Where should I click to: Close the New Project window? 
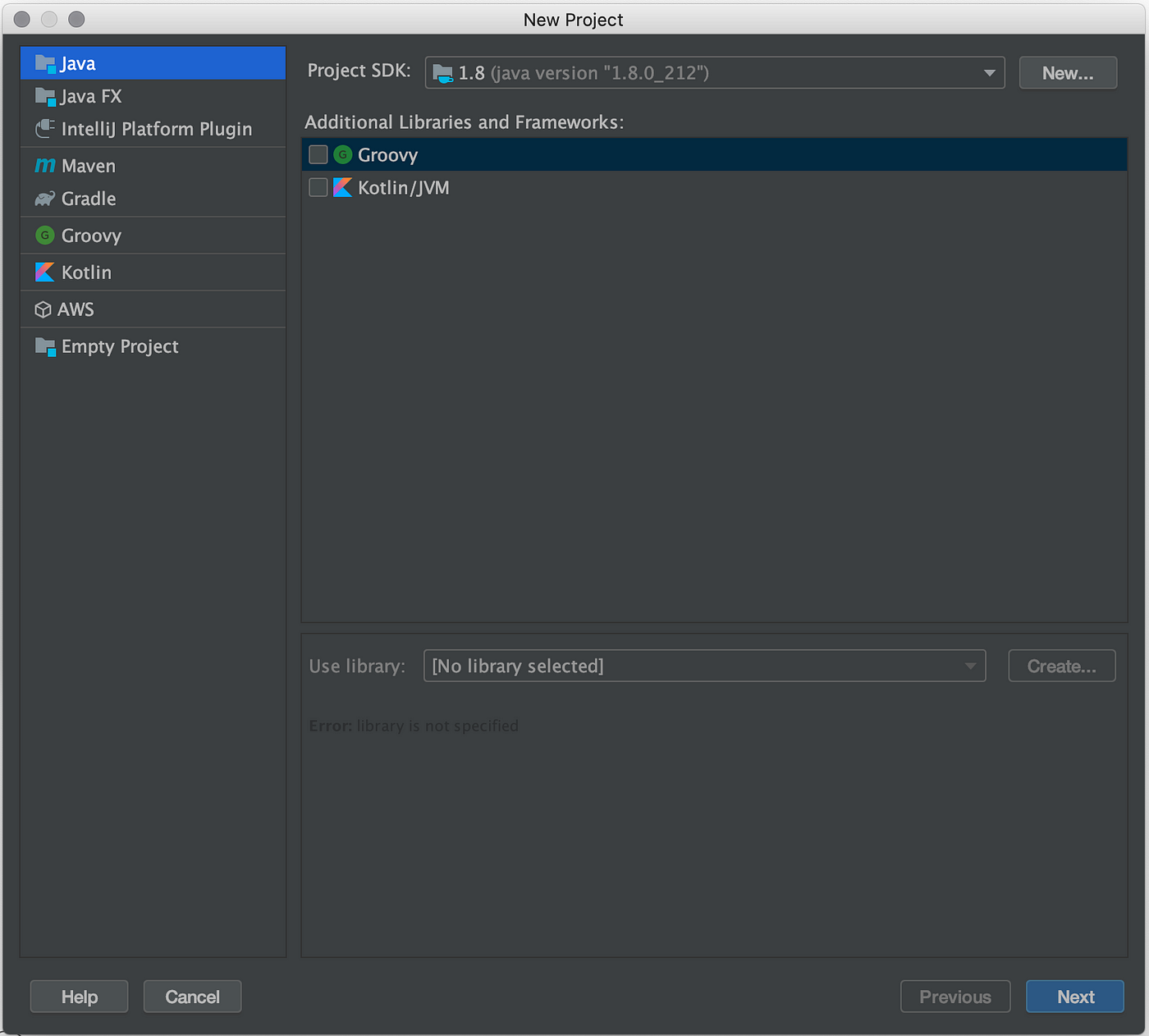click(22, 19)
